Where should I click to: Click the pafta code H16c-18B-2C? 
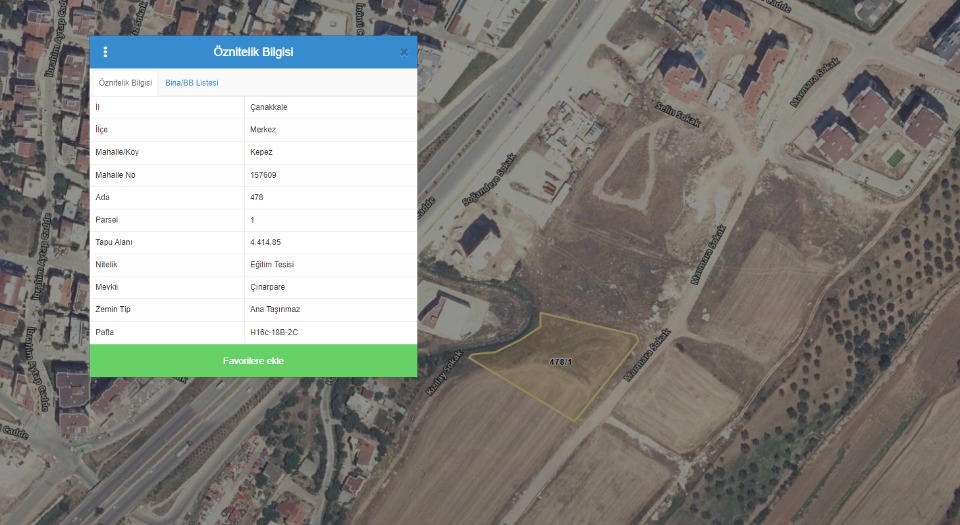coord(273,332)
